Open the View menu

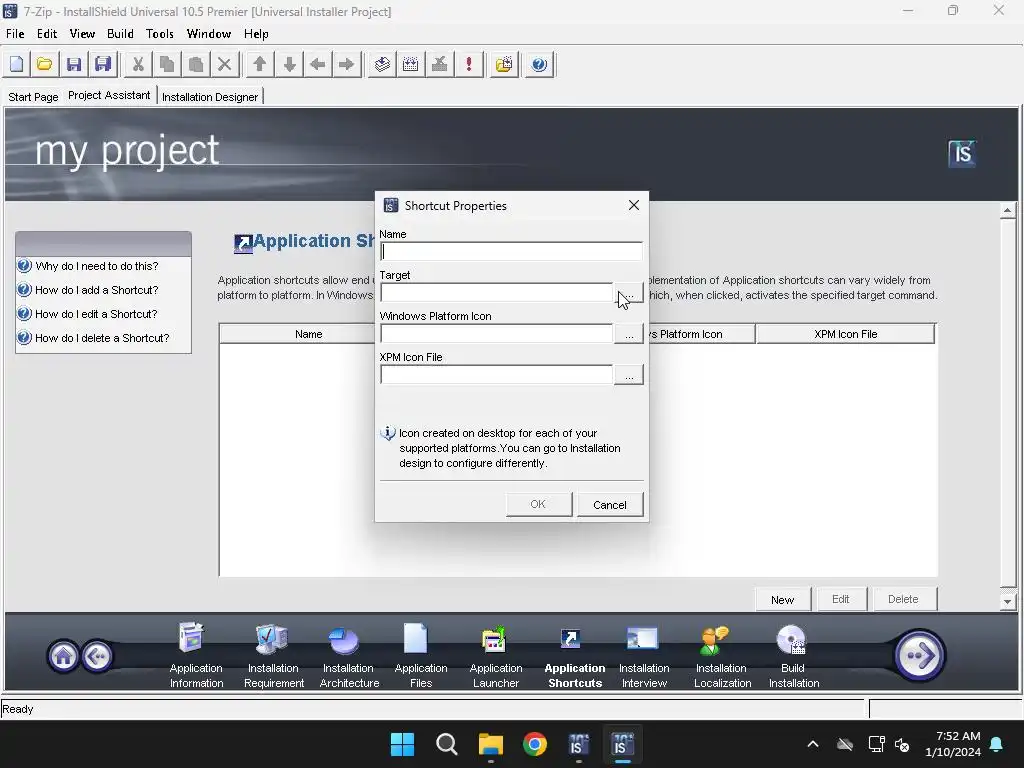(x=82, y=34)
